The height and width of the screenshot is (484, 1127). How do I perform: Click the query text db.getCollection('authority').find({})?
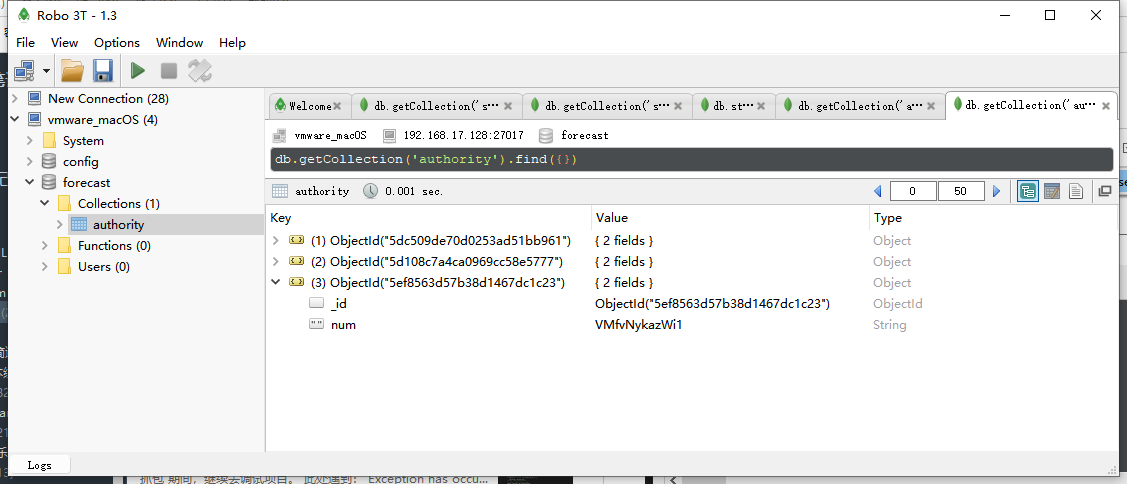(426, 159)
